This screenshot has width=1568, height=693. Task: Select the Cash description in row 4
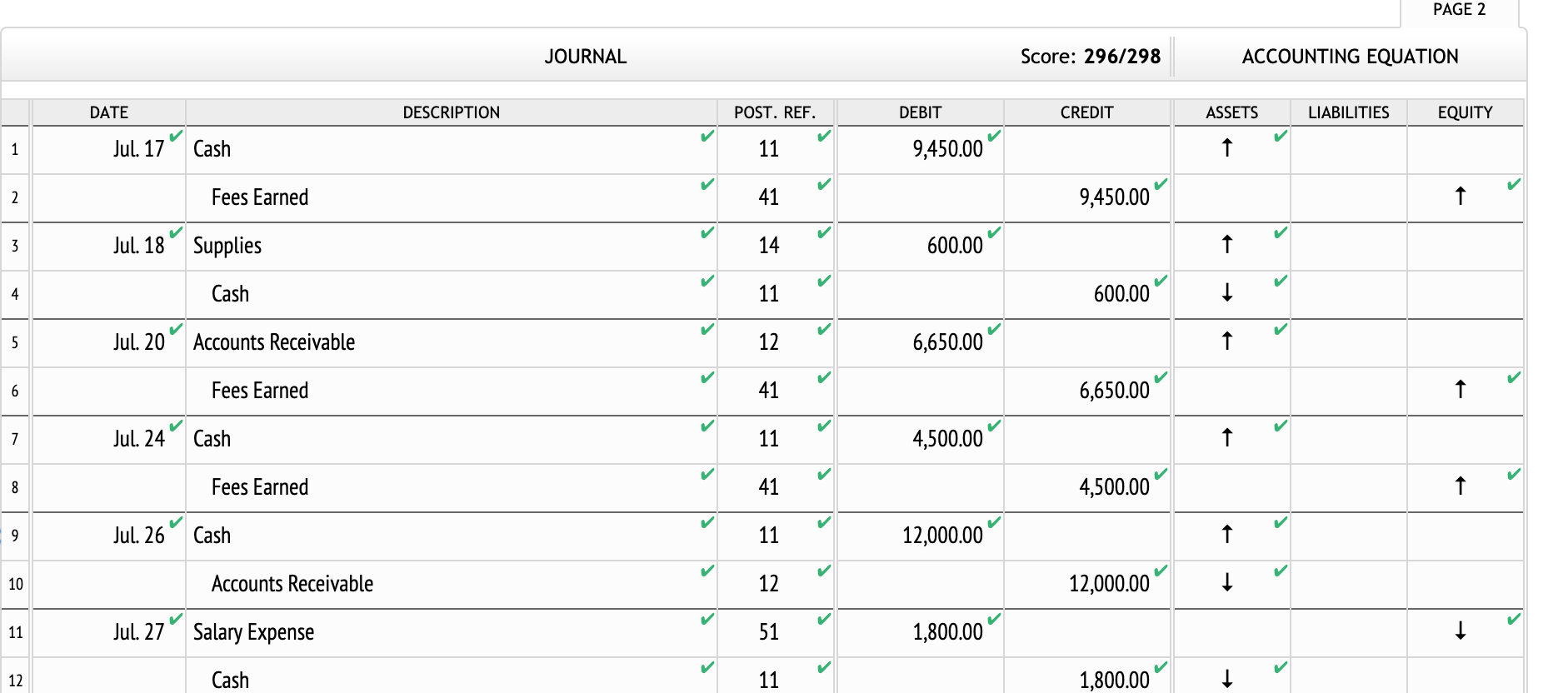click(x=230, y=294)
